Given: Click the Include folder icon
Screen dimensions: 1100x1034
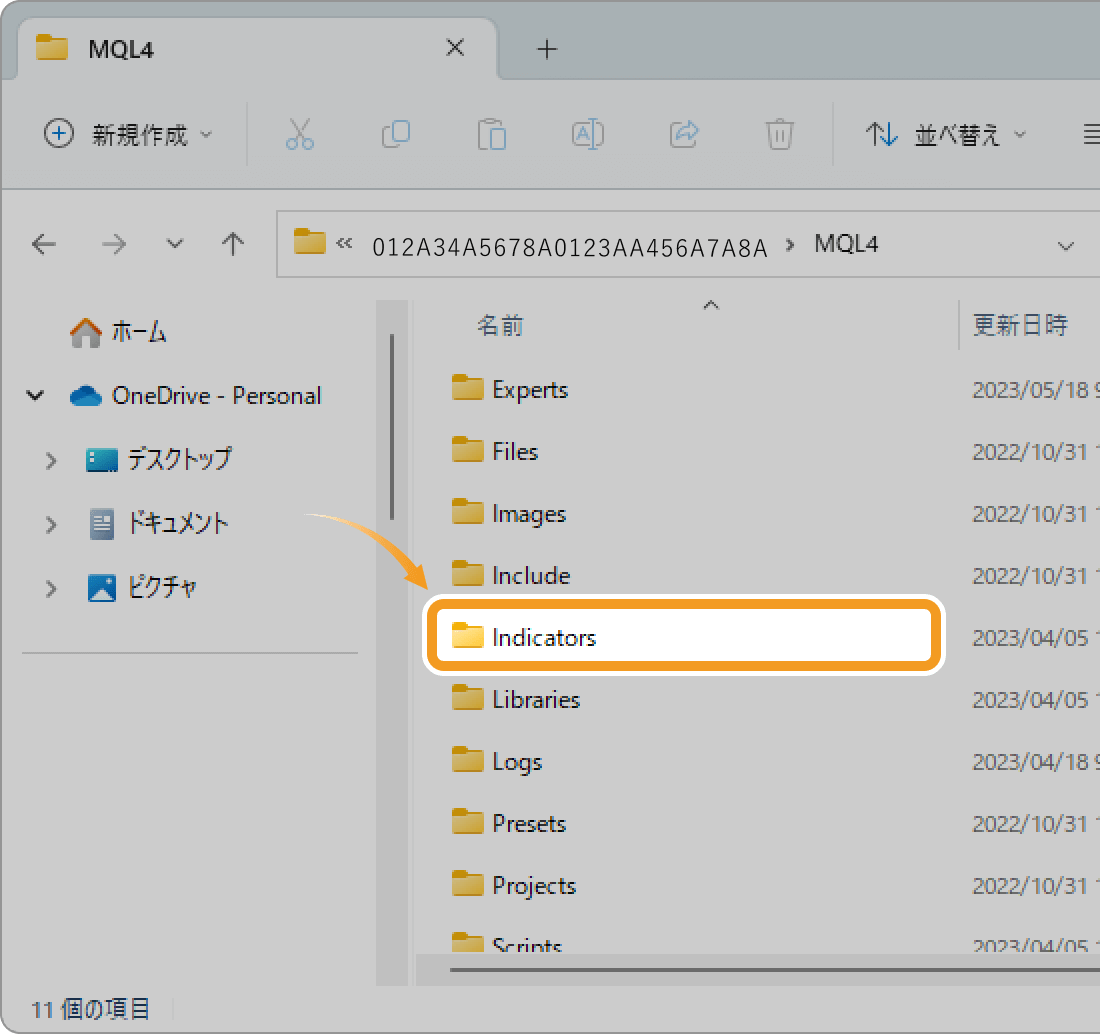Looking at the screenshot, I should [467, 573].
